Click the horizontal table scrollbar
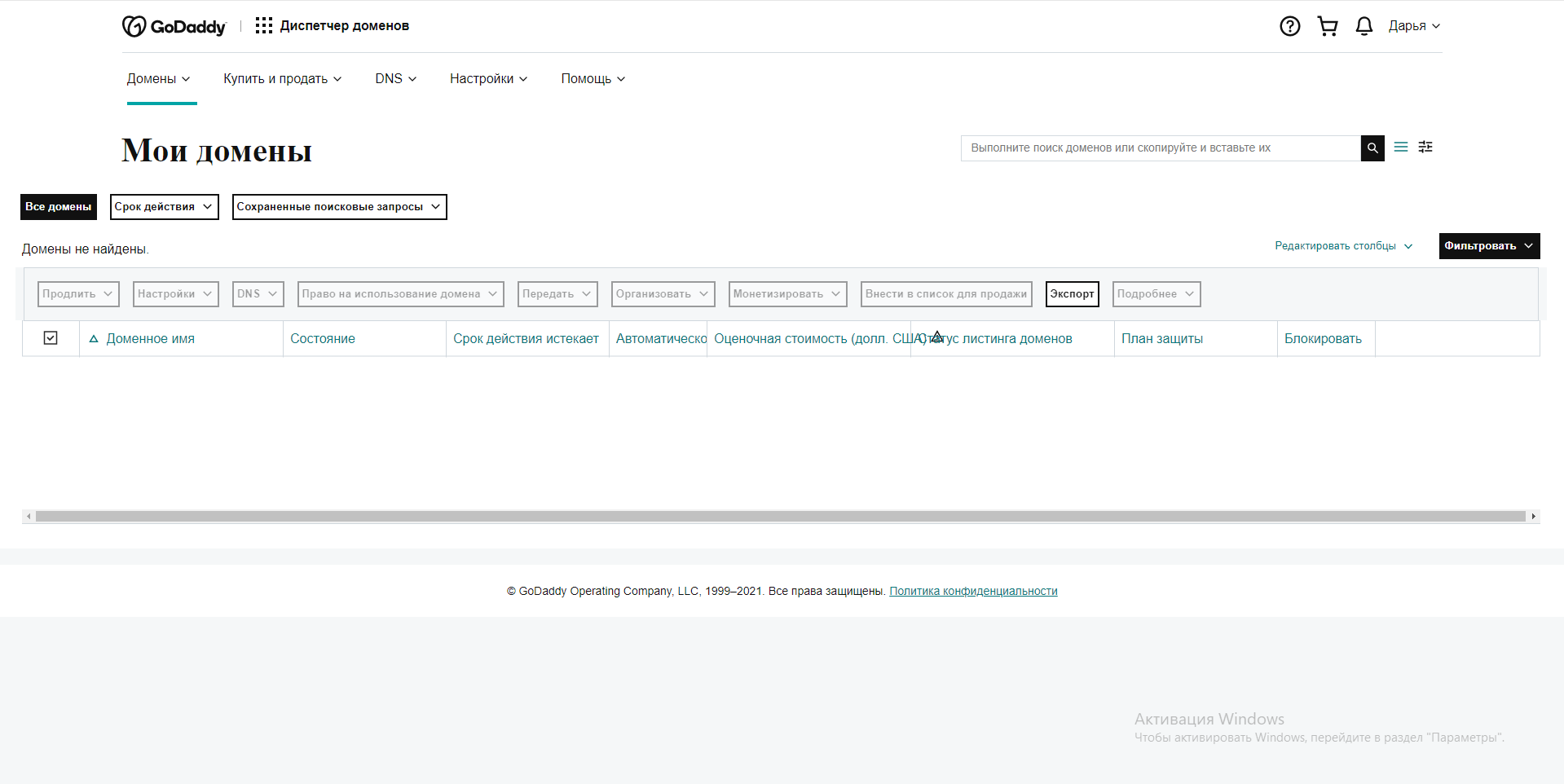The width and height of the screenshot is (1564, 784). click(781, 517)
